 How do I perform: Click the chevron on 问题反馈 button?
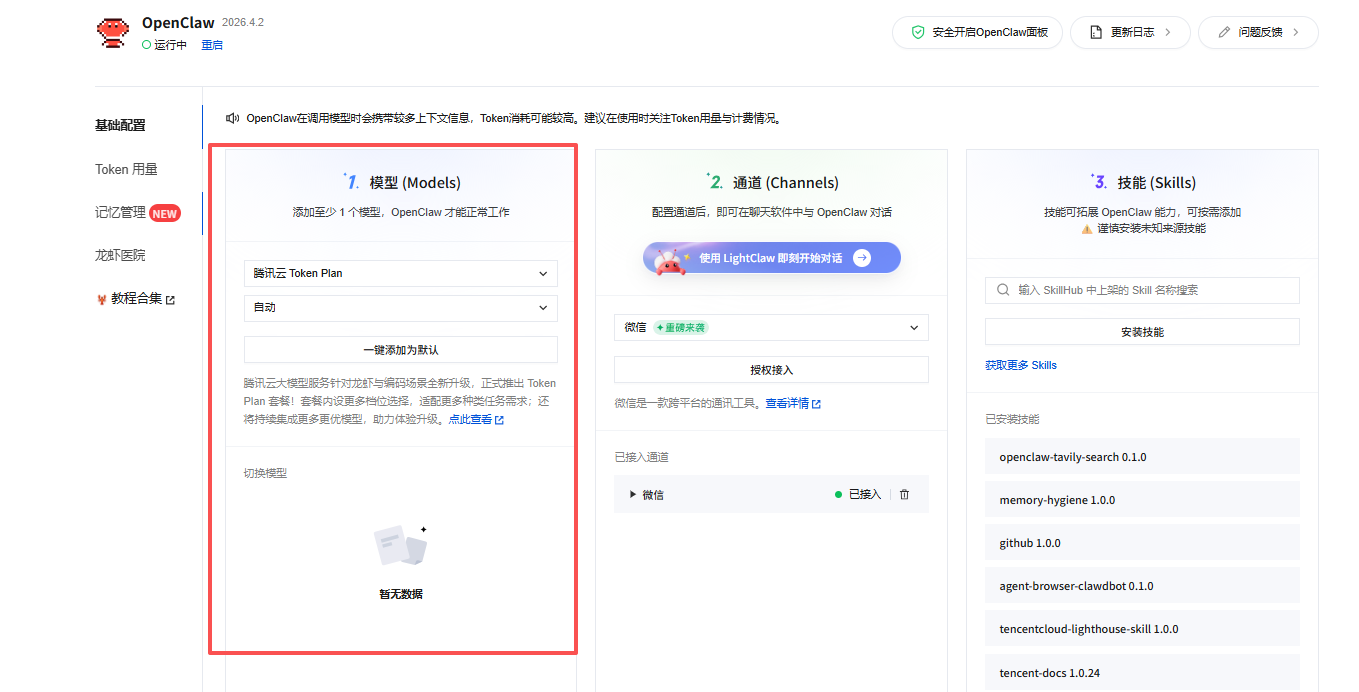1296,32
